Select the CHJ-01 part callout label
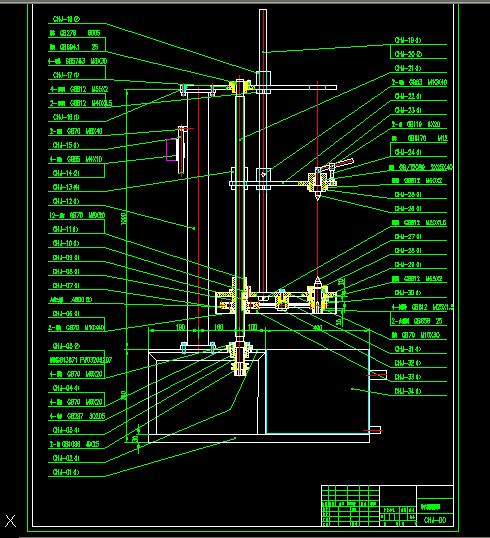The image size is (490, 538). click(66, 472)
